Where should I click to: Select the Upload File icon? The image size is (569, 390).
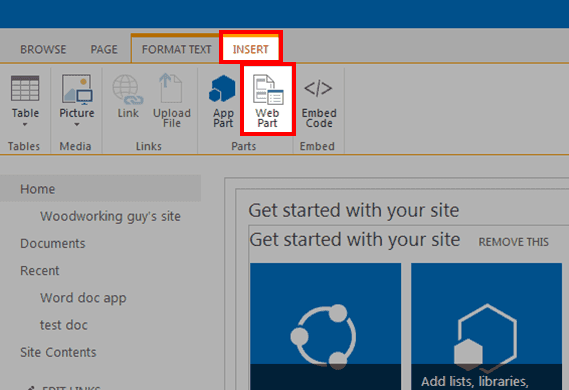[171, 88]
